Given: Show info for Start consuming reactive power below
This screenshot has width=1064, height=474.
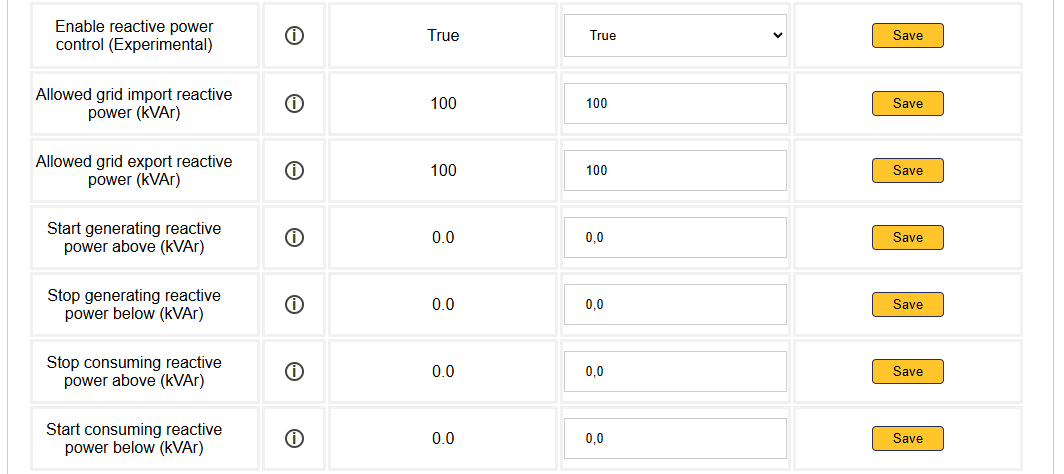Looking at the screenshot, I should pyautogui.click(x=294, y=438).
